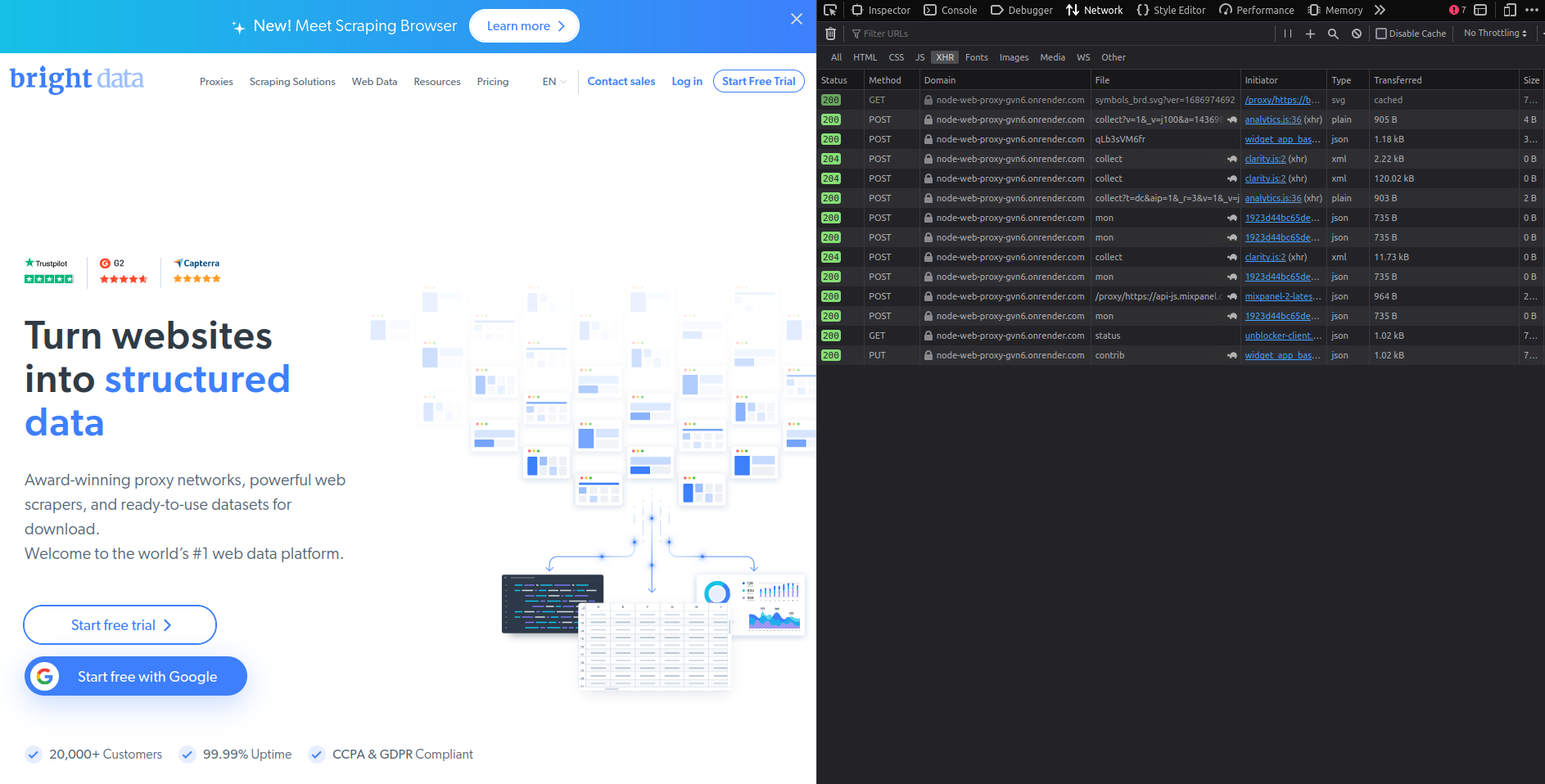Sort network table by Transferred column
Screen dimensions: 1545x784
1443,80
